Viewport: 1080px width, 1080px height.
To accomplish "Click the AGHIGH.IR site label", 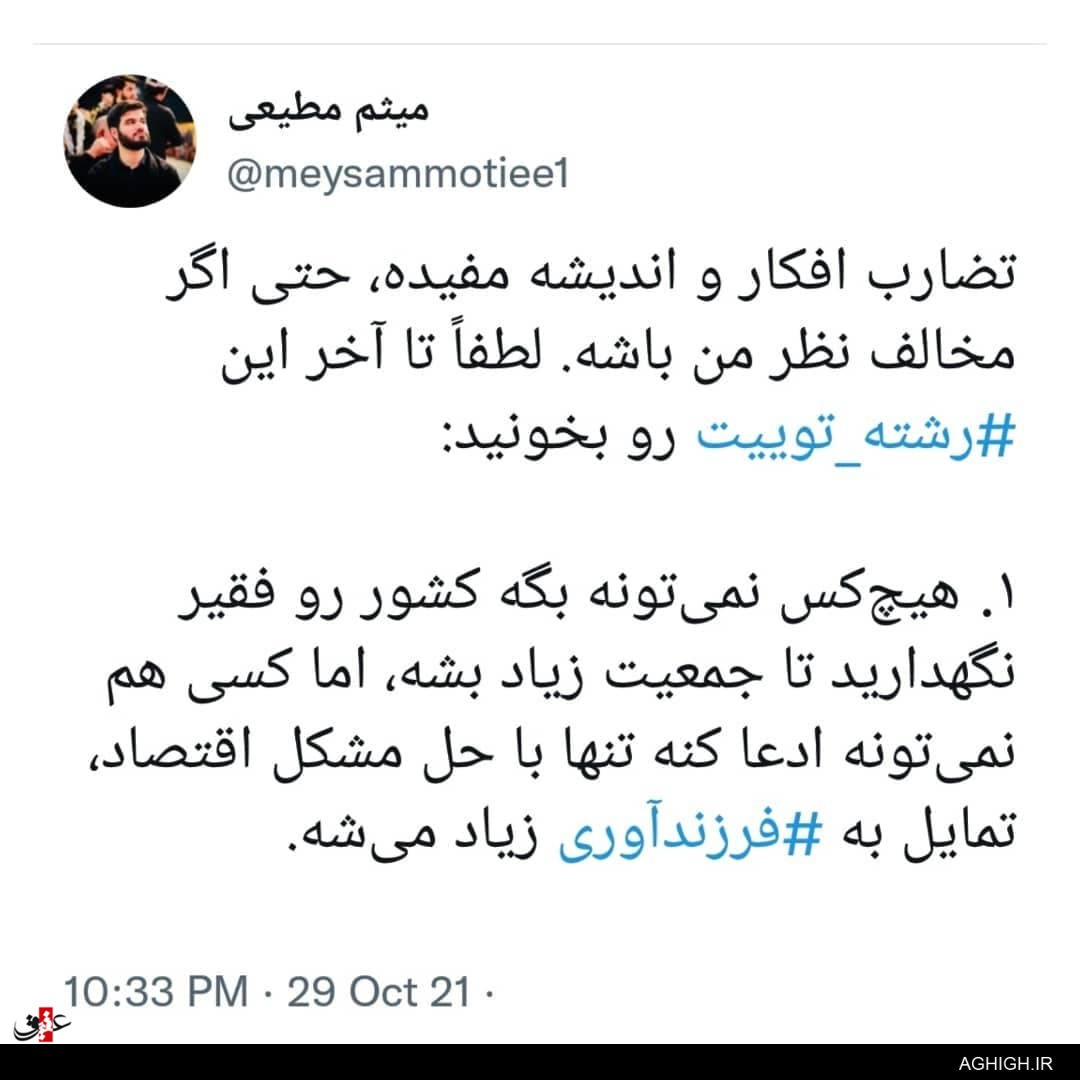I will pos(1006,1063).
